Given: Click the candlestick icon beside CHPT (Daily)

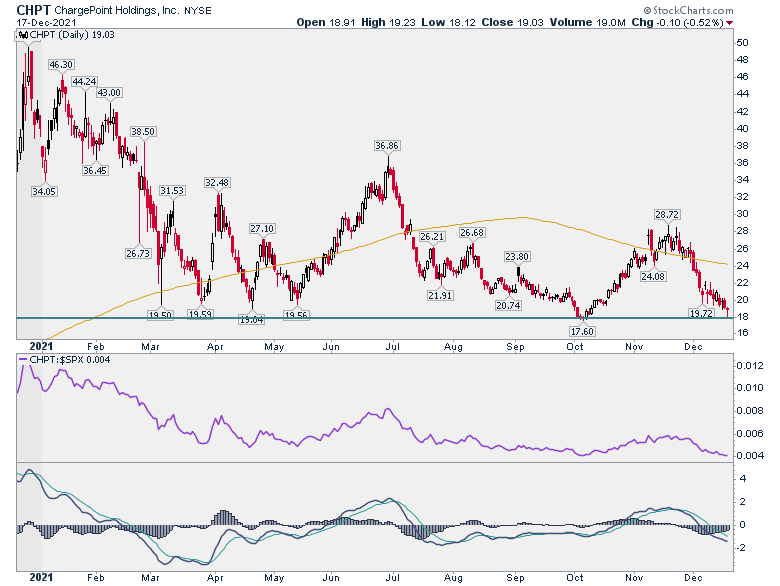Looking at the screenshot, I should coord(23,35).
